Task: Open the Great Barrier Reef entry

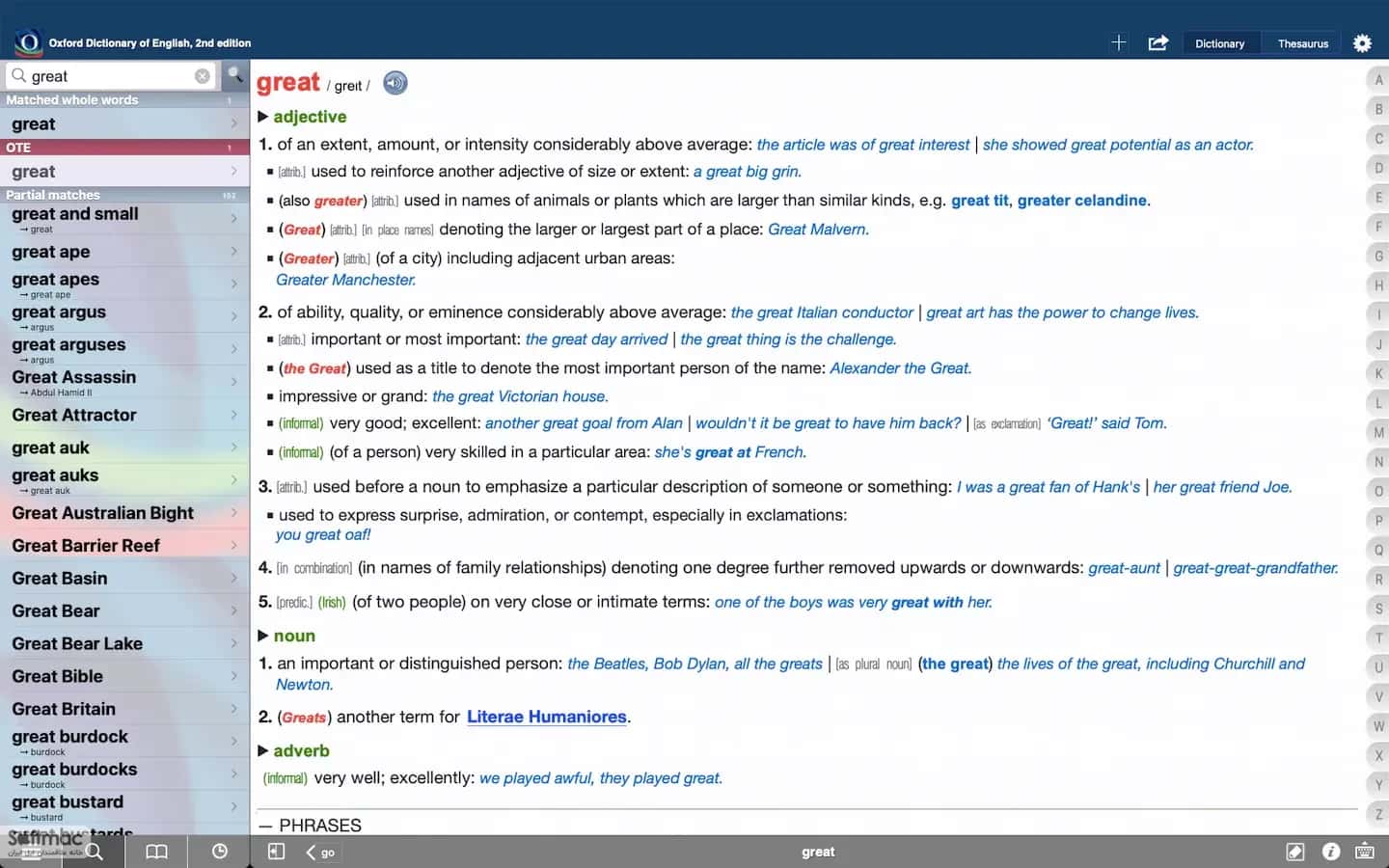Action: pyautogui.click(x=124, y=546)
